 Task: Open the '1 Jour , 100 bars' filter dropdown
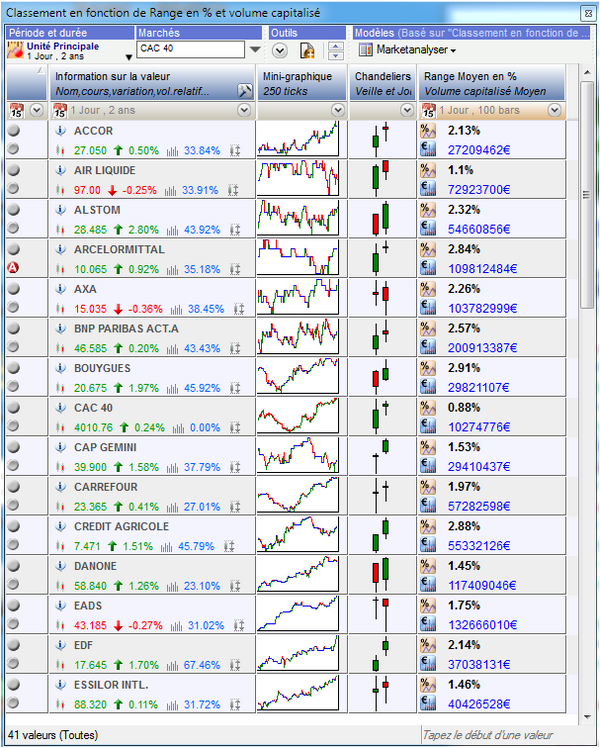554,111
